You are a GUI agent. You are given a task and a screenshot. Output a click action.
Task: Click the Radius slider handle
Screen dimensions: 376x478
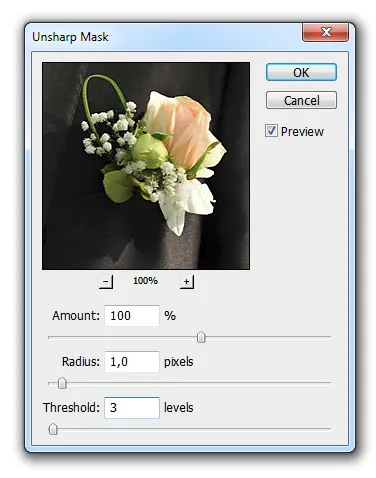(62, 383)
